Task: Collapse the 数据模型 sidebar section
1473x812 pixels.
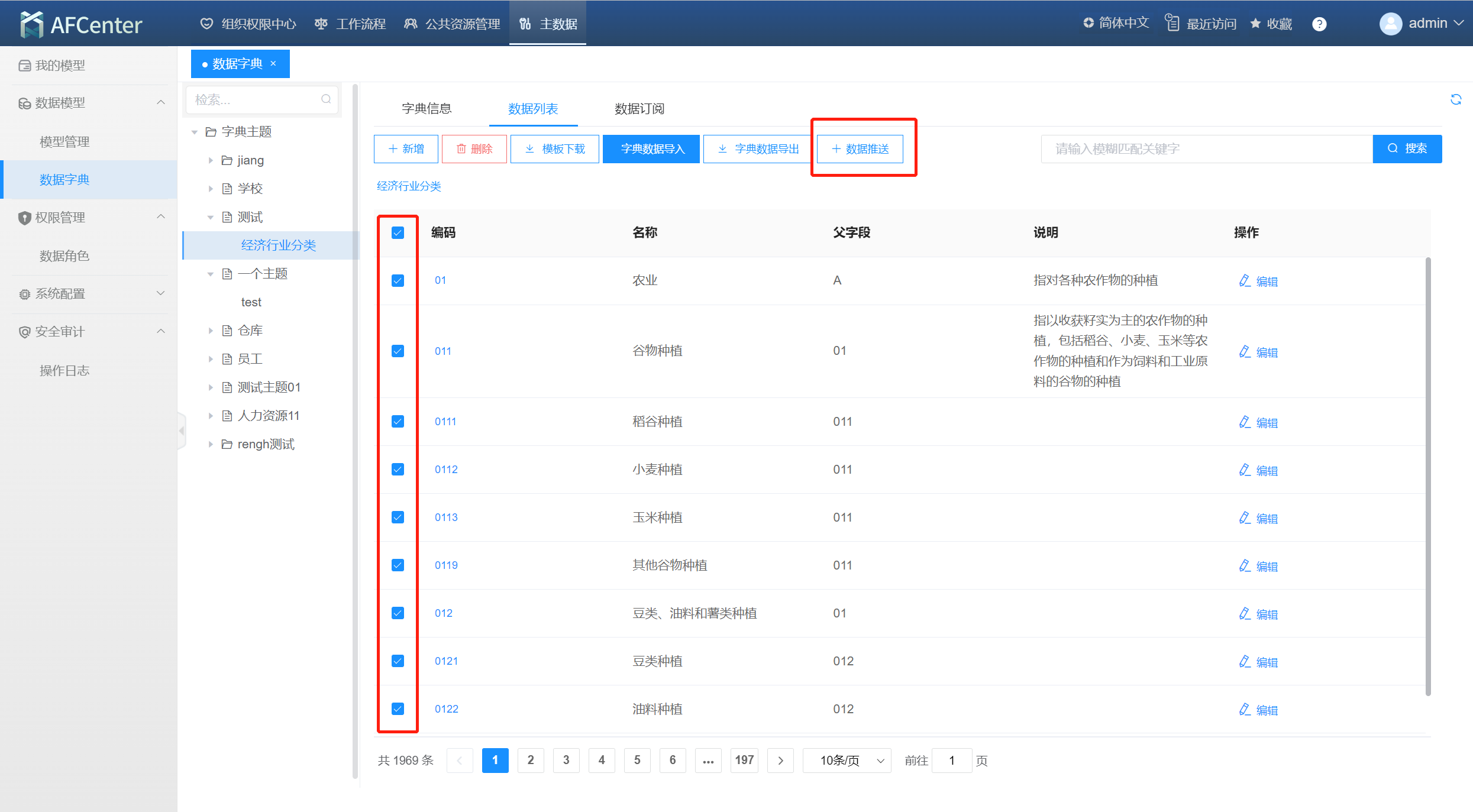Action: point(160,103)
